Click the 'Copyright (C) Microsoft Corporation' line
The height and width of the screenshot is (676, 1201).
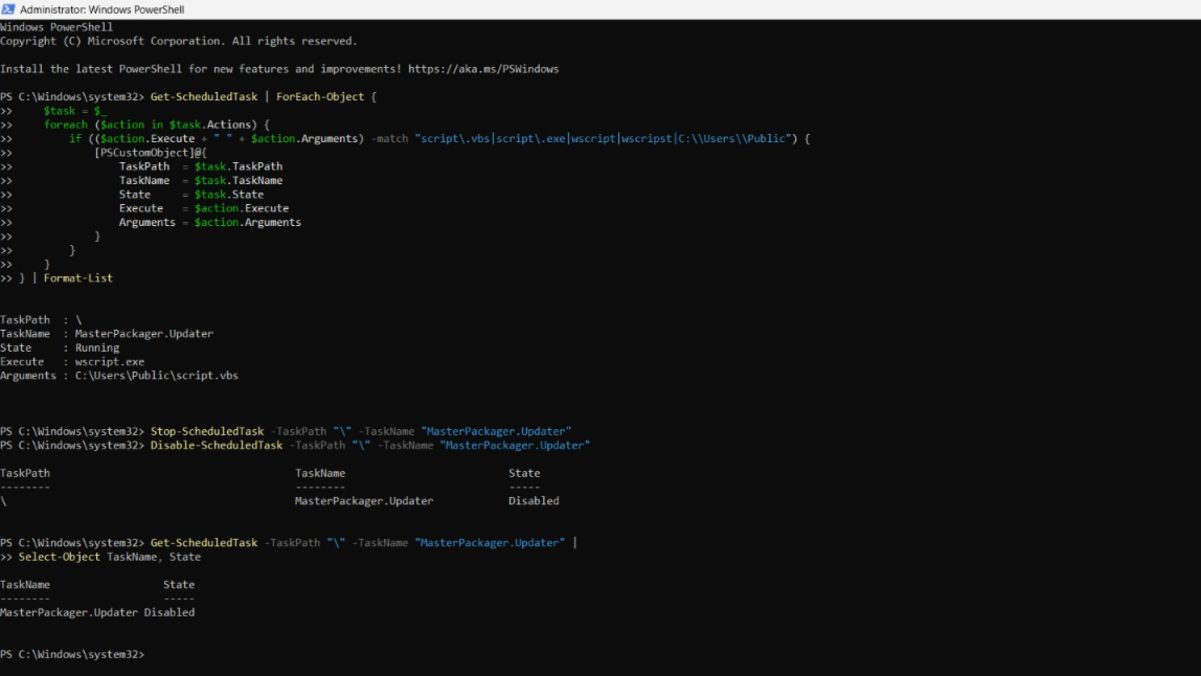[x=178, y=41]
